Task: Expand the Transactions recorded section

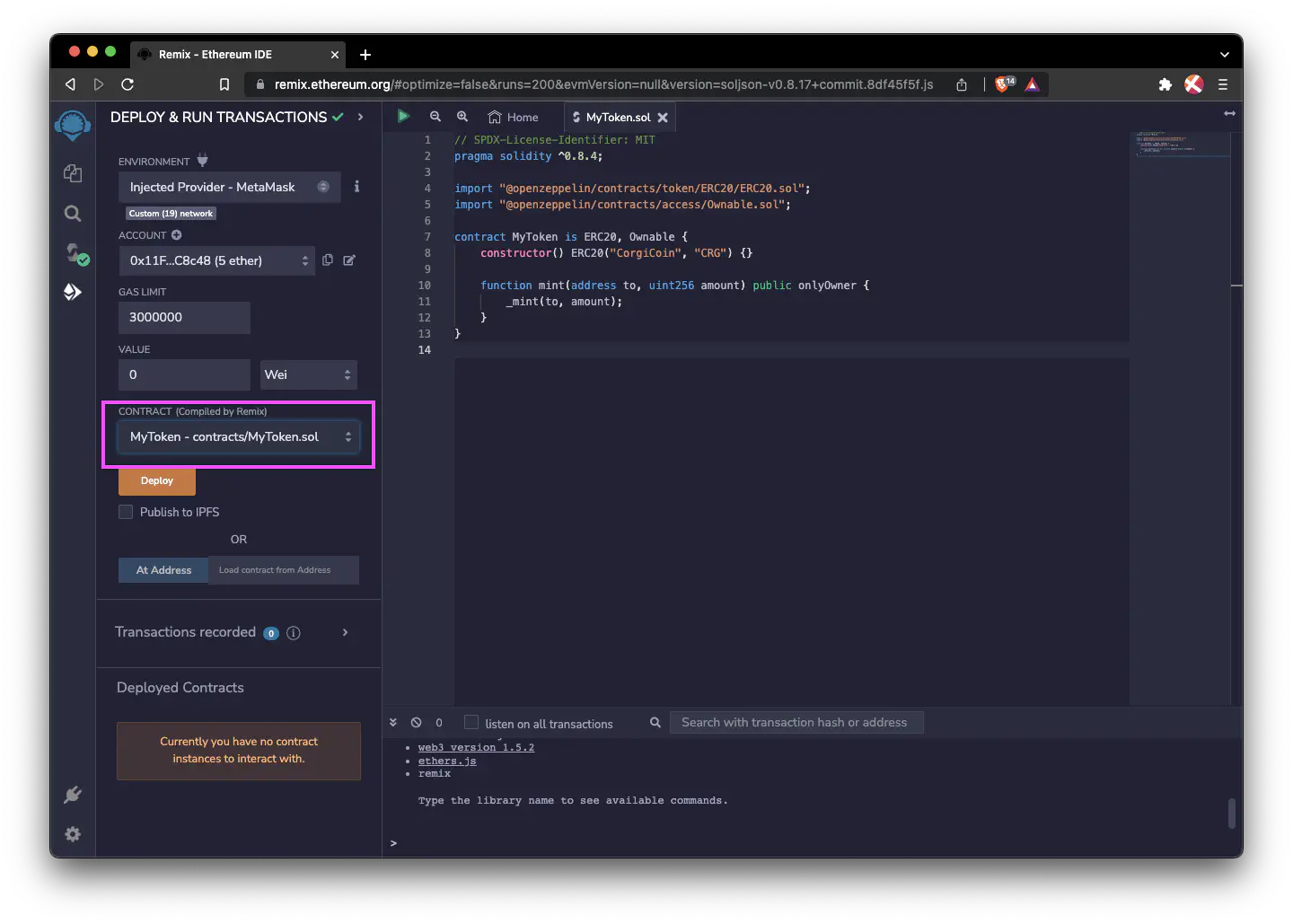Action: pos(346,633)
